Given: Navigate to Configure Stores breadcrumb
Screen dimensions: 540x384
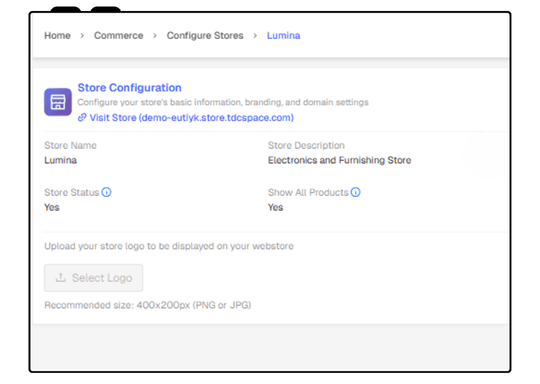Looking at the screenshot, I should coord(205,35).
